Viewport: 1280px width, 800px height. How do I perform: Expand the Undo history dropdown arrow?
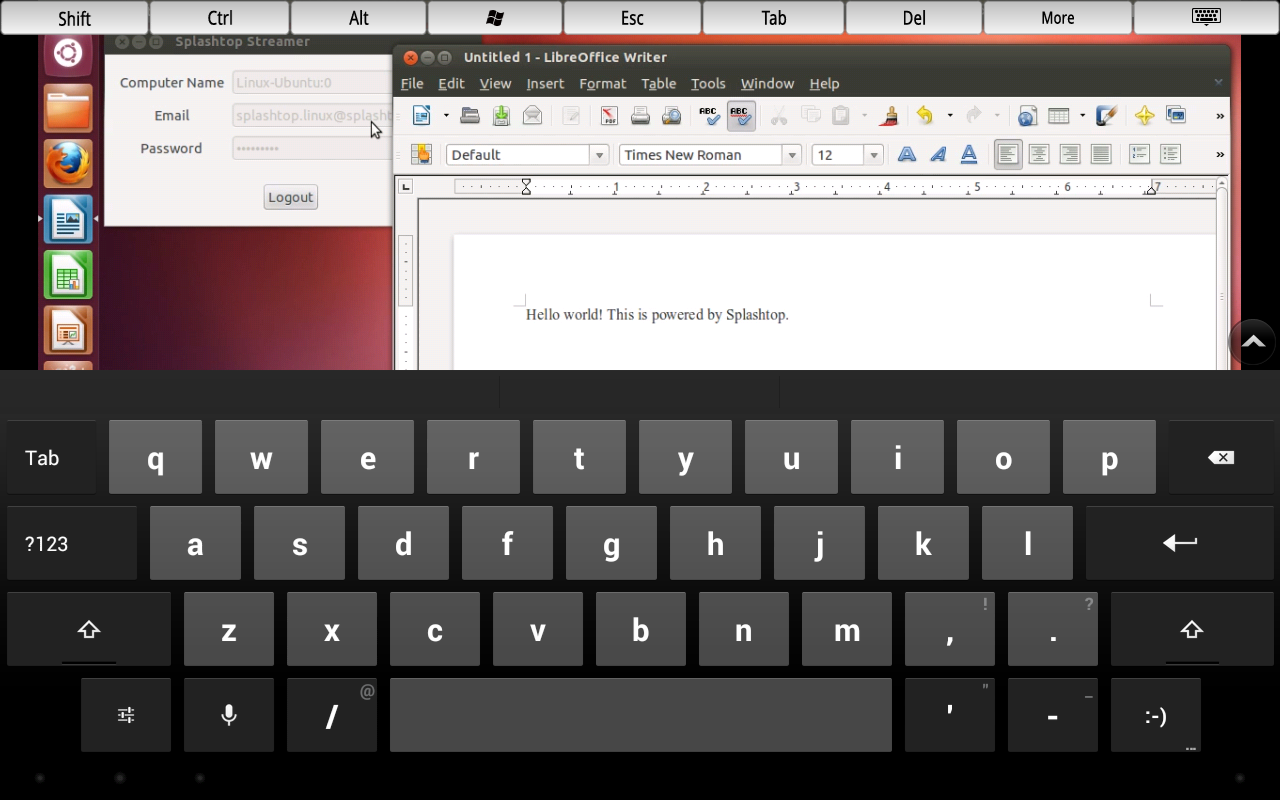pyautogui.click(x=949, y=116)
